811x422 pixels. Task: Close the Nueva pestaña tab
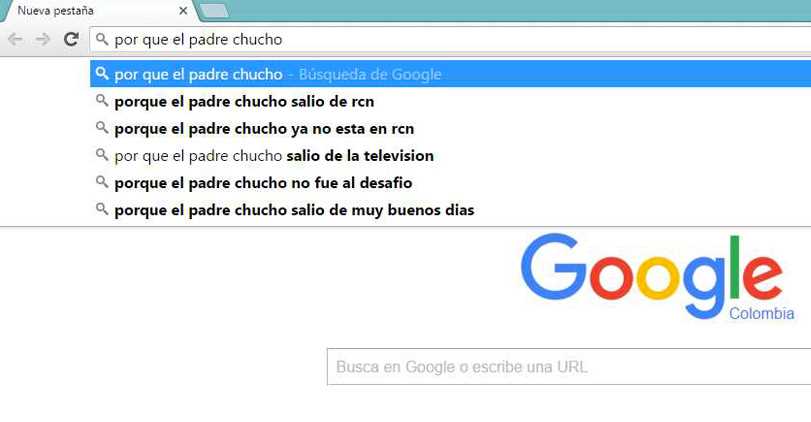point(183,10)
